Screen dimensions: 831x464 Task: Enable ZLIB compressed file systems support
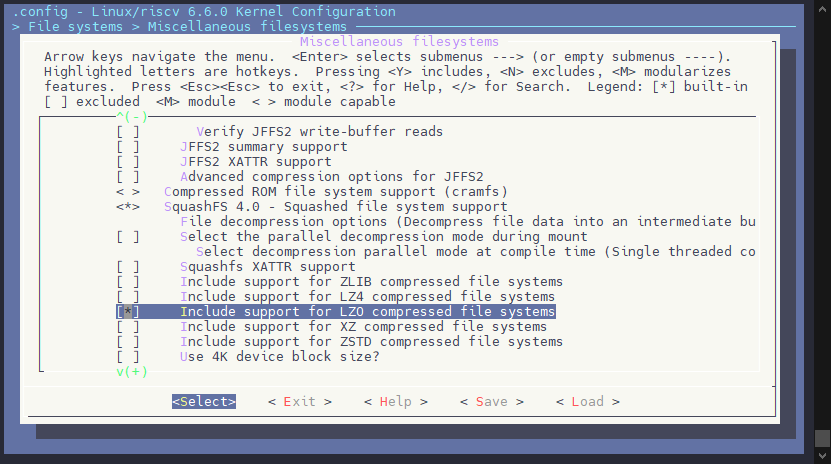[x=128, y=282]
